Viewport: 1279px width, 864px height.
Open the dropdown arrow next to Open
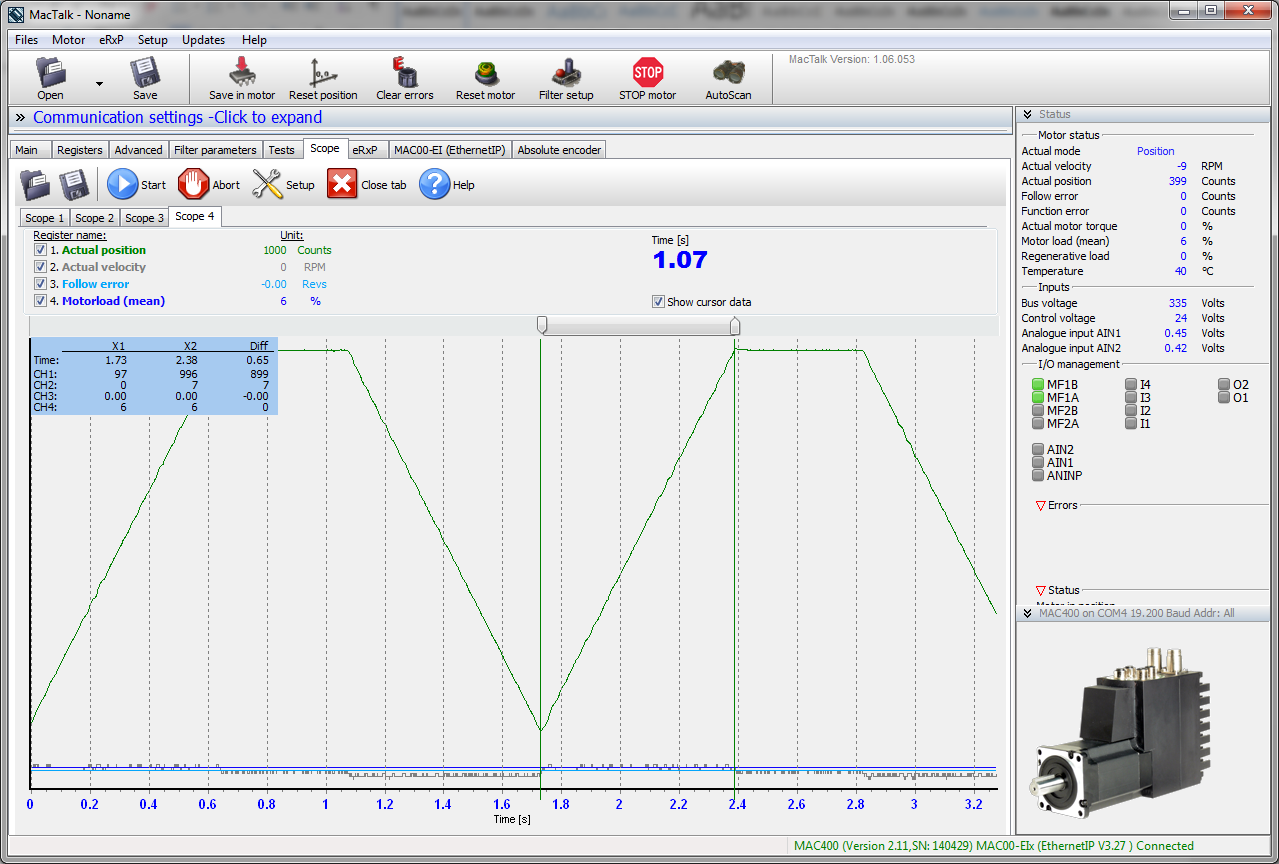(x=99, y=83)
